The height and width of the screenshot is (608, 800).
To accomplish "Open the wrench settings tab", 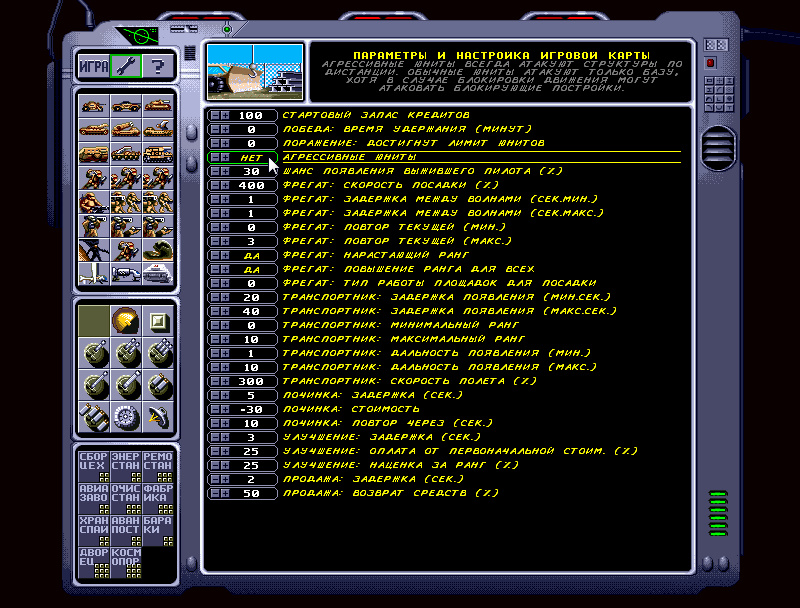I will (126, 66).
